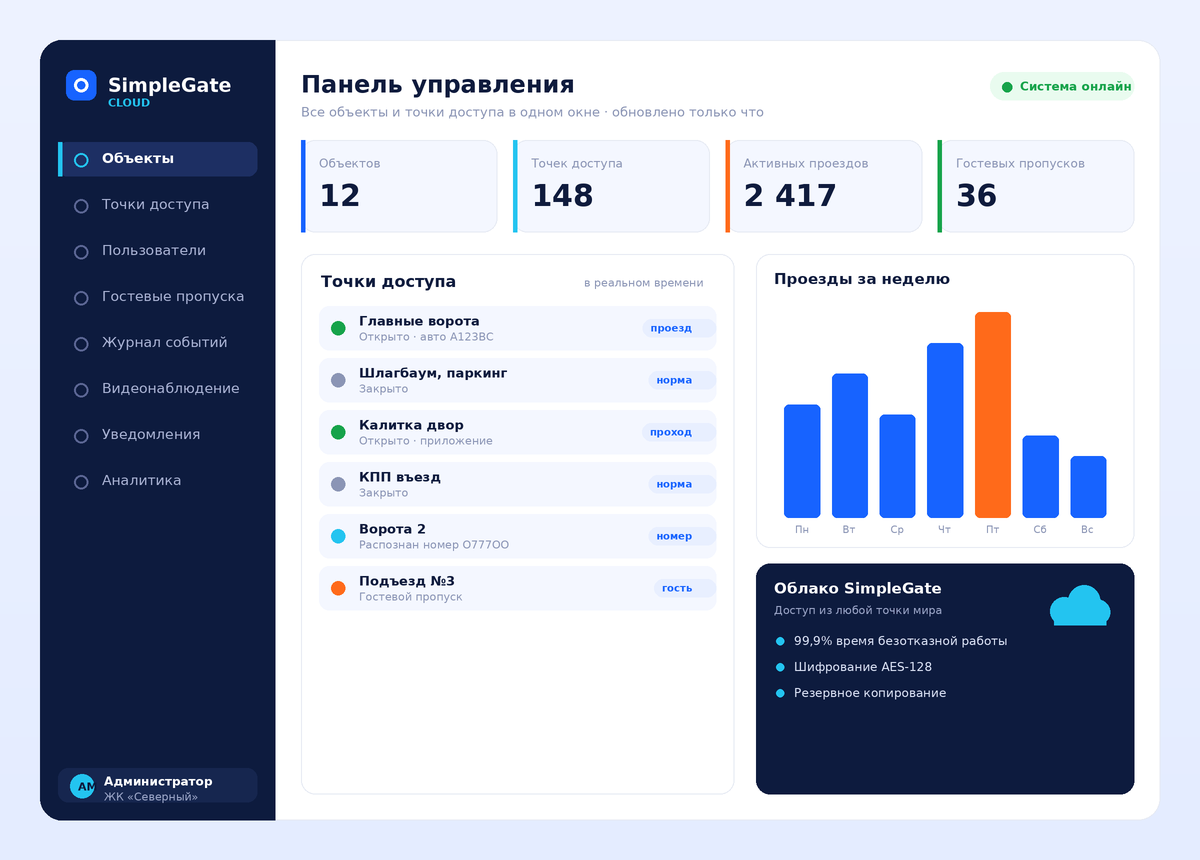Click the ЖК «Северный» label

coord(151,797)
